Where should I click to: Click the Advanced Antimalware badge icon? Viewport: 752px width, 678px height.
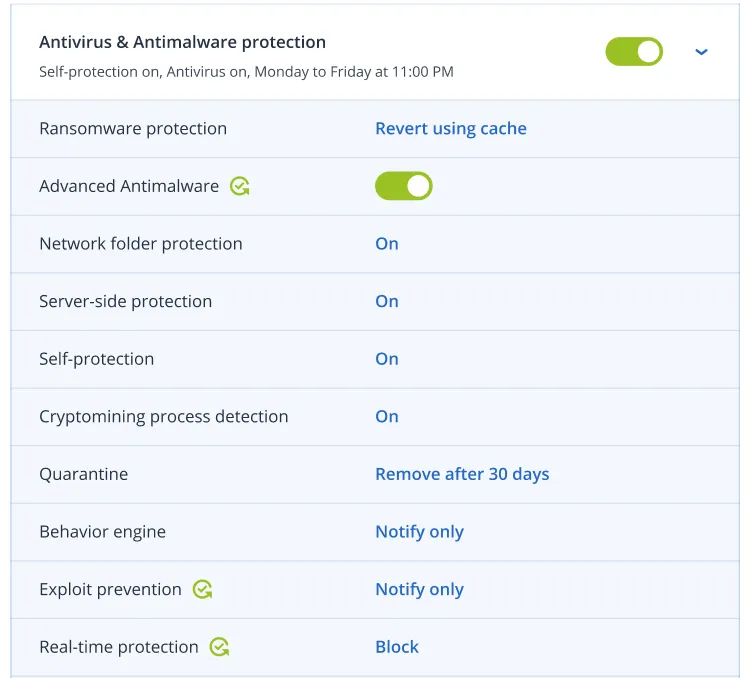point(240,186)
